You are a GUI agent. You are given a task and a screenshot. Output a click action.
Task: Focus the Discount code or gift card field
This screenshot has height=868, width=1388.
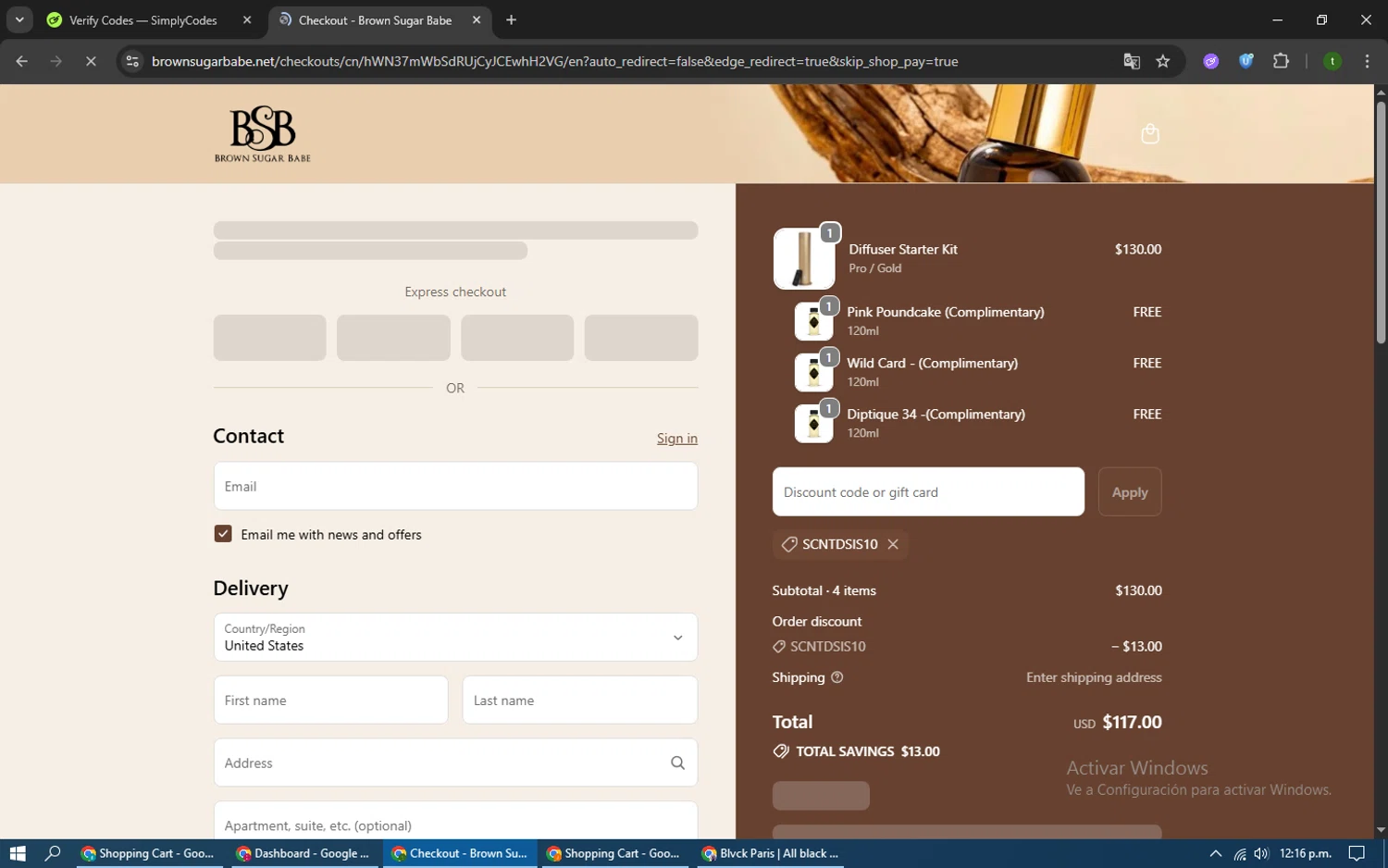928,491
